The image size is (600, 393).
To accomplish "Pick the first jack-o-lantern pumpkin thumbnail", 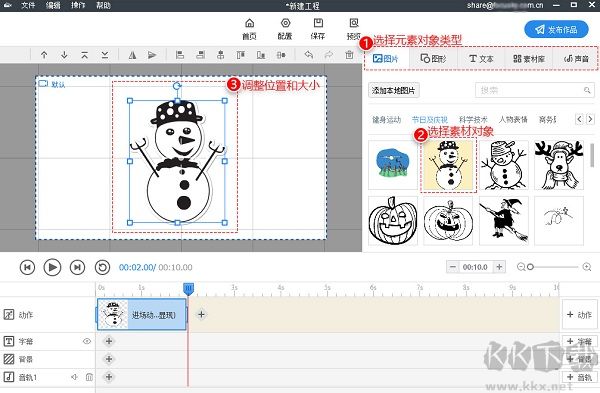I will coord(393,221).
